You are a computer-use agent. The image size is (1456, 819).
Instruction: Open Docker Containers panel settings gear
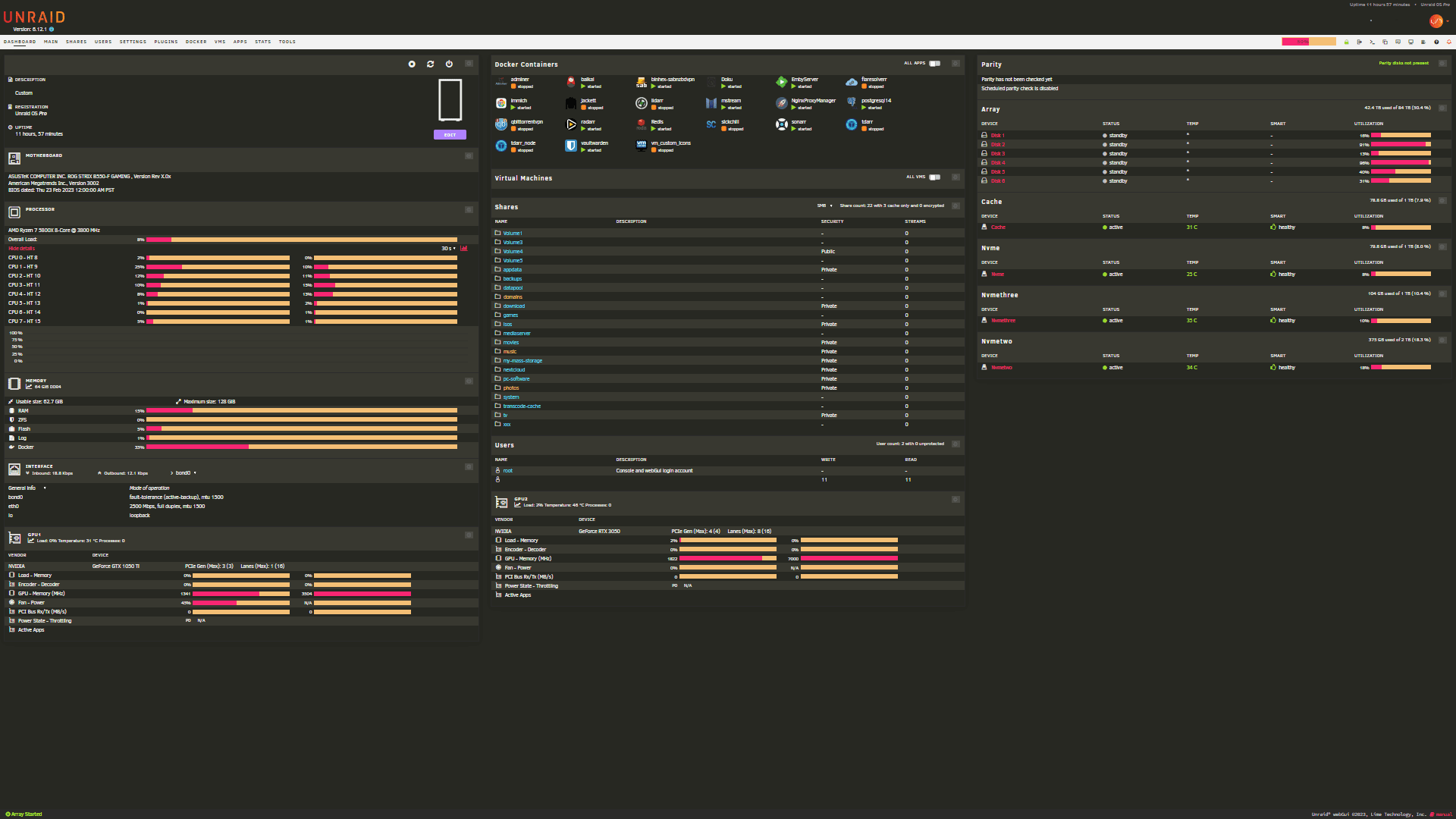point(955,64)
